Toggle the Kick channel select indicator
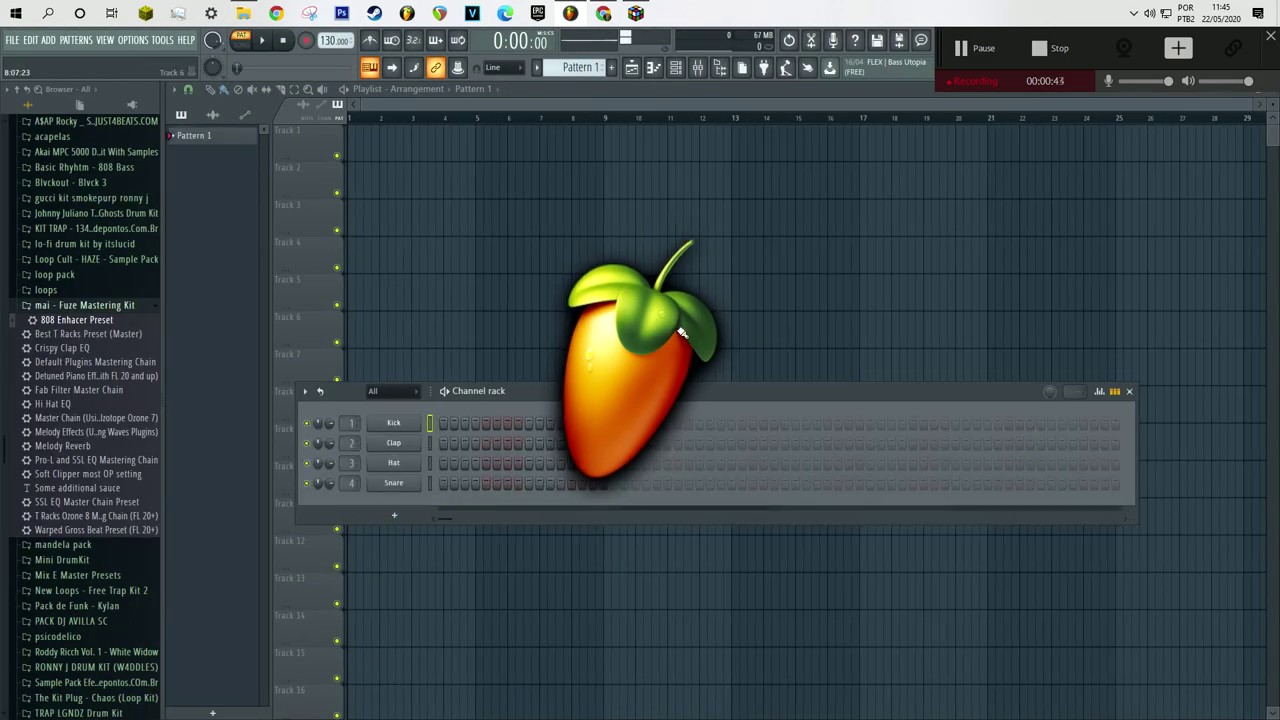 click(x=430, y=423)
